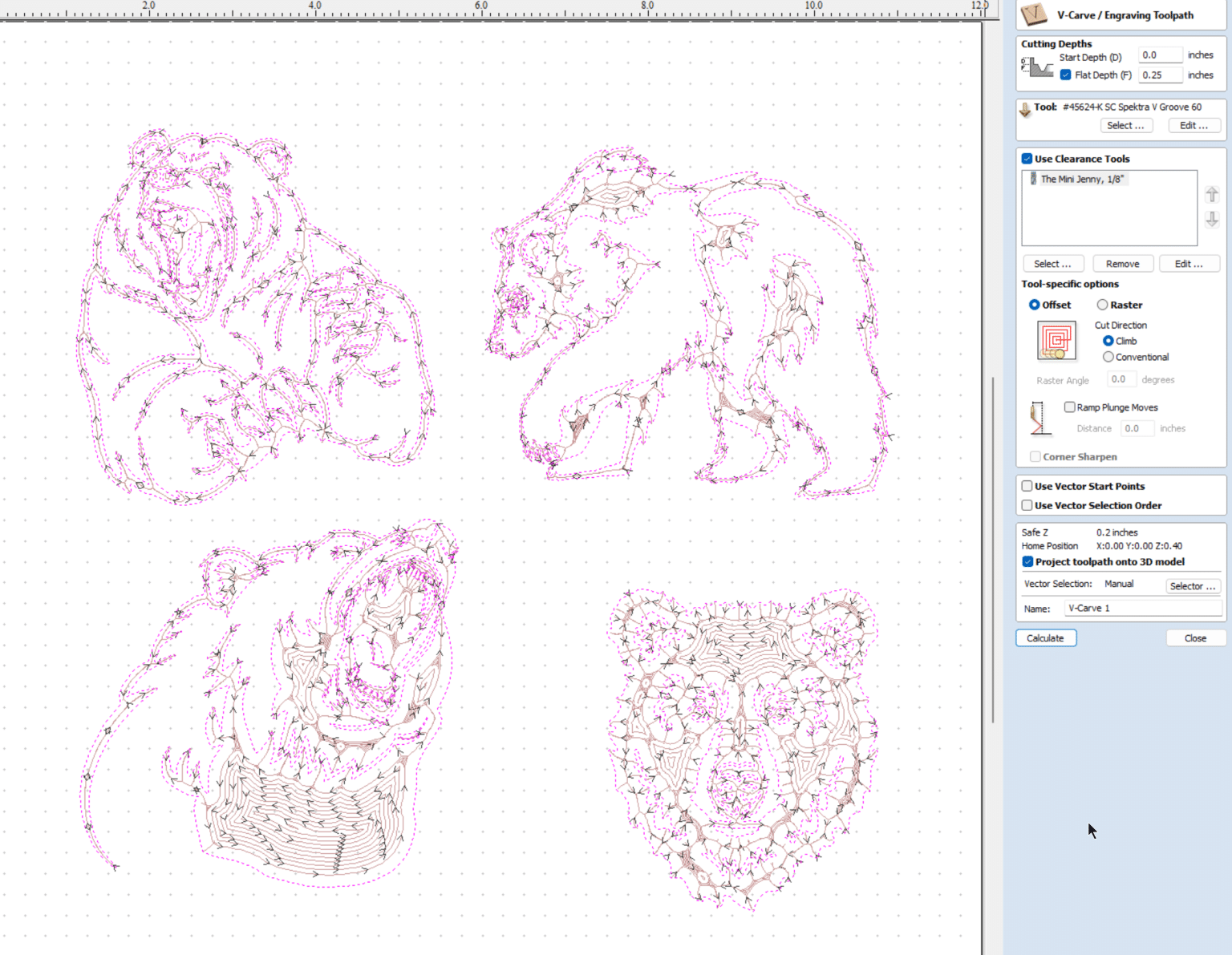
Task: Click the toolpath Name field
Action: click(x=1142, y=608)
